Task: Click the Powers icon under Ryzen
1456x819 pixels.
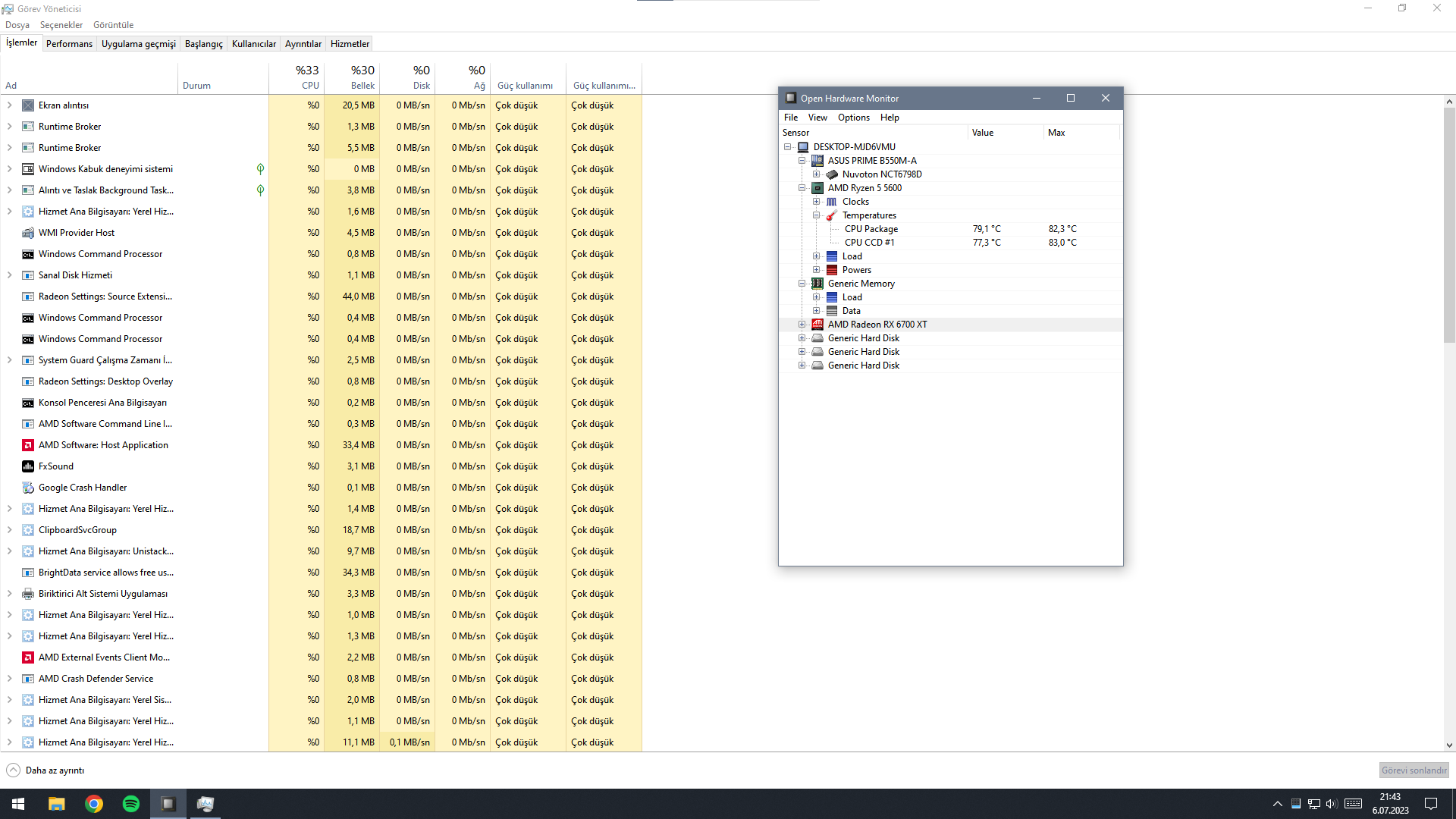Action: point(832,270)
